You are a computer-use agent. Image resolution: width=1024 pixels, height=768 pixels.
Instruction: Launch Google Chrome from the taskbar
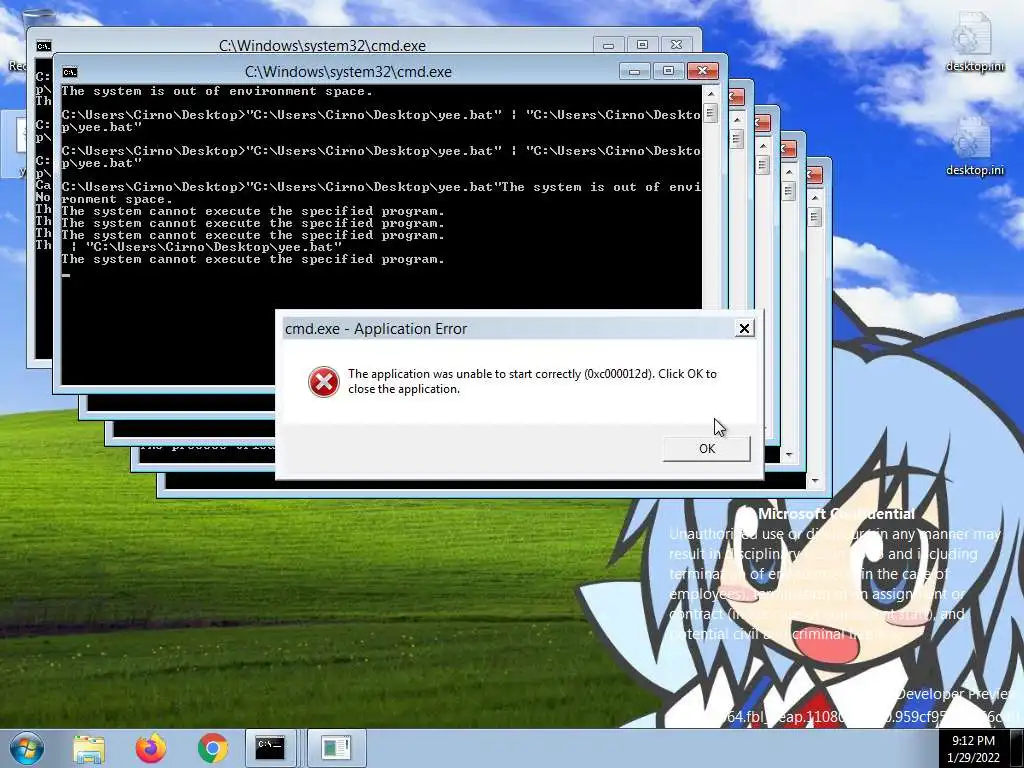(x=213, y=748)
